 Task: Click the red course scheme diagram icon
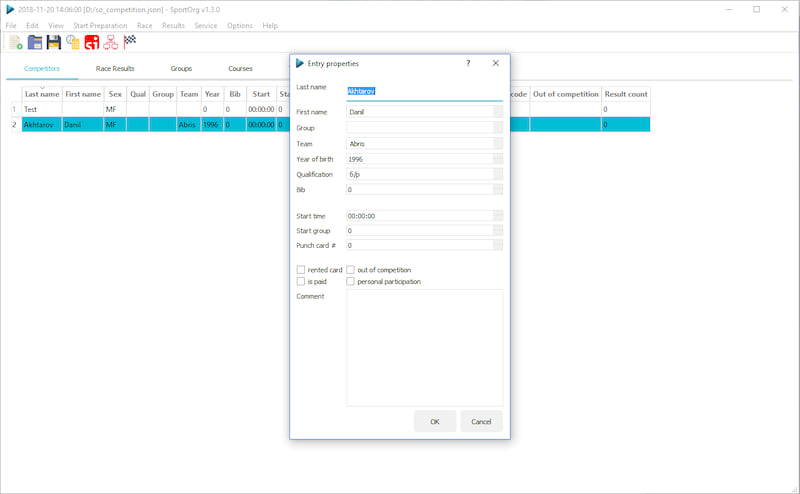111,42
